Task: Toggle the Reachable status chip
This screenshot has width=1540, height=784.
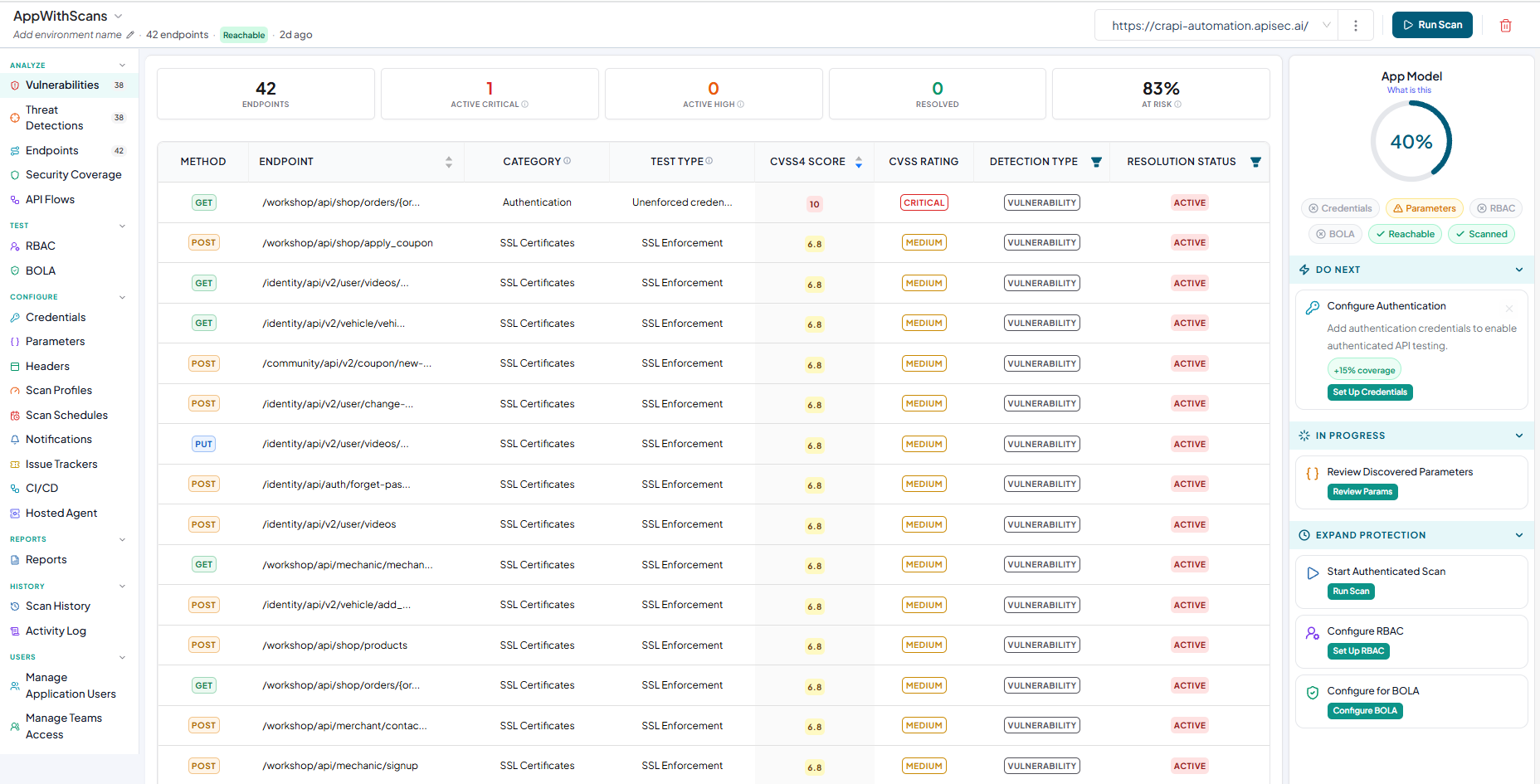Action: coord(1405,234)
